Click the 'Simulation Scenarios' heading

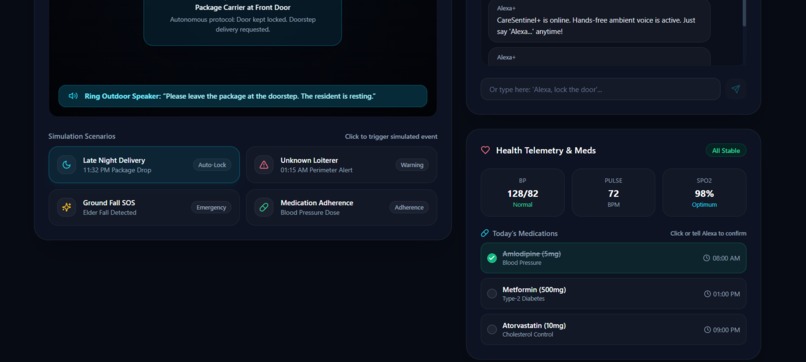(82, 136)
